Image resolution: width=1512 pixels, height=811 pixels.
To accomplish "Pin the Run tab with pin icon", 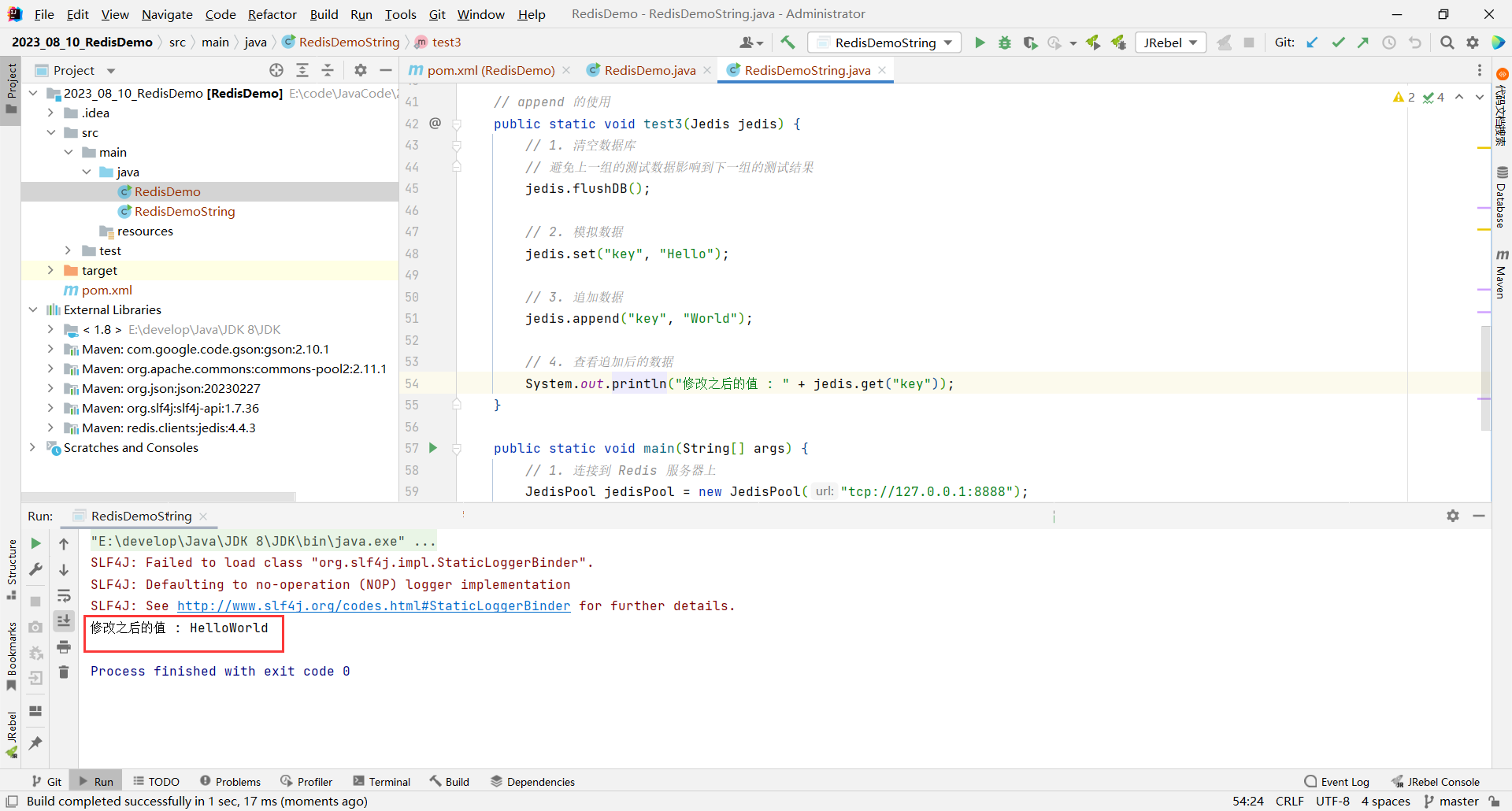I will tap(35, 742).
